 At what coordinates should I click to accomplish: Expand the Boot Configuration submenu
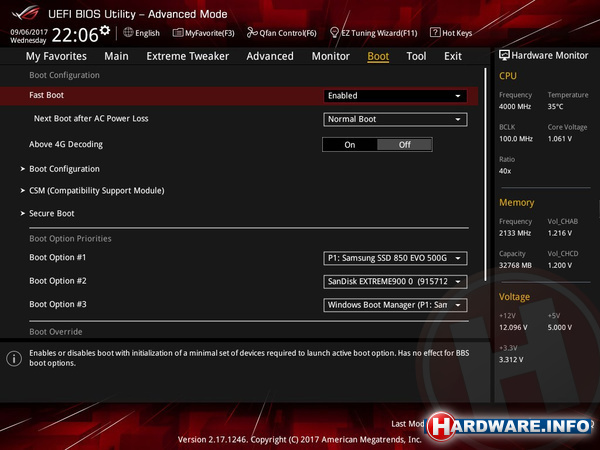pyautogui.click(x=64, y=169)
